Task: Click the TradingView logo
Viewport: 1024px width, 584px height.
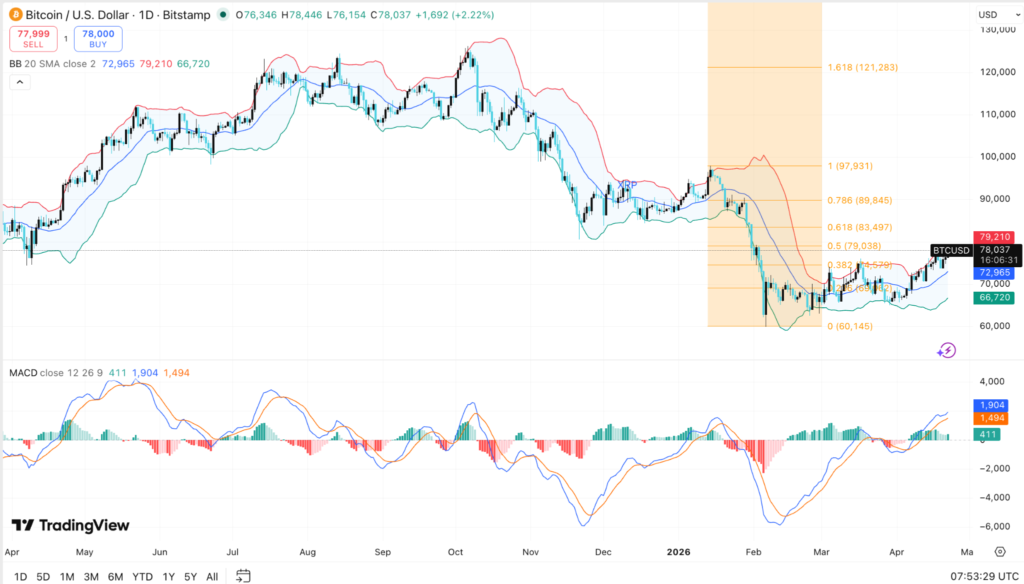Action: (x=70, y=525)
